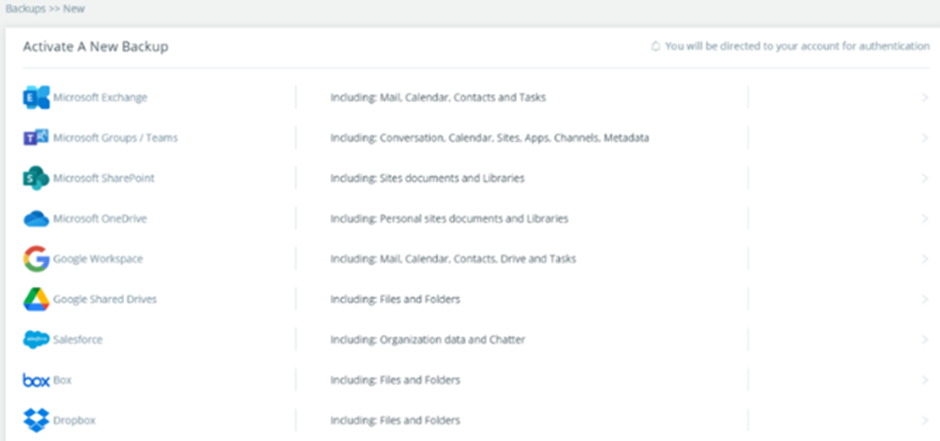Go to Backups in the breadcrumb
The height and width of the screenshot is (441, 940).
[26, 9]
